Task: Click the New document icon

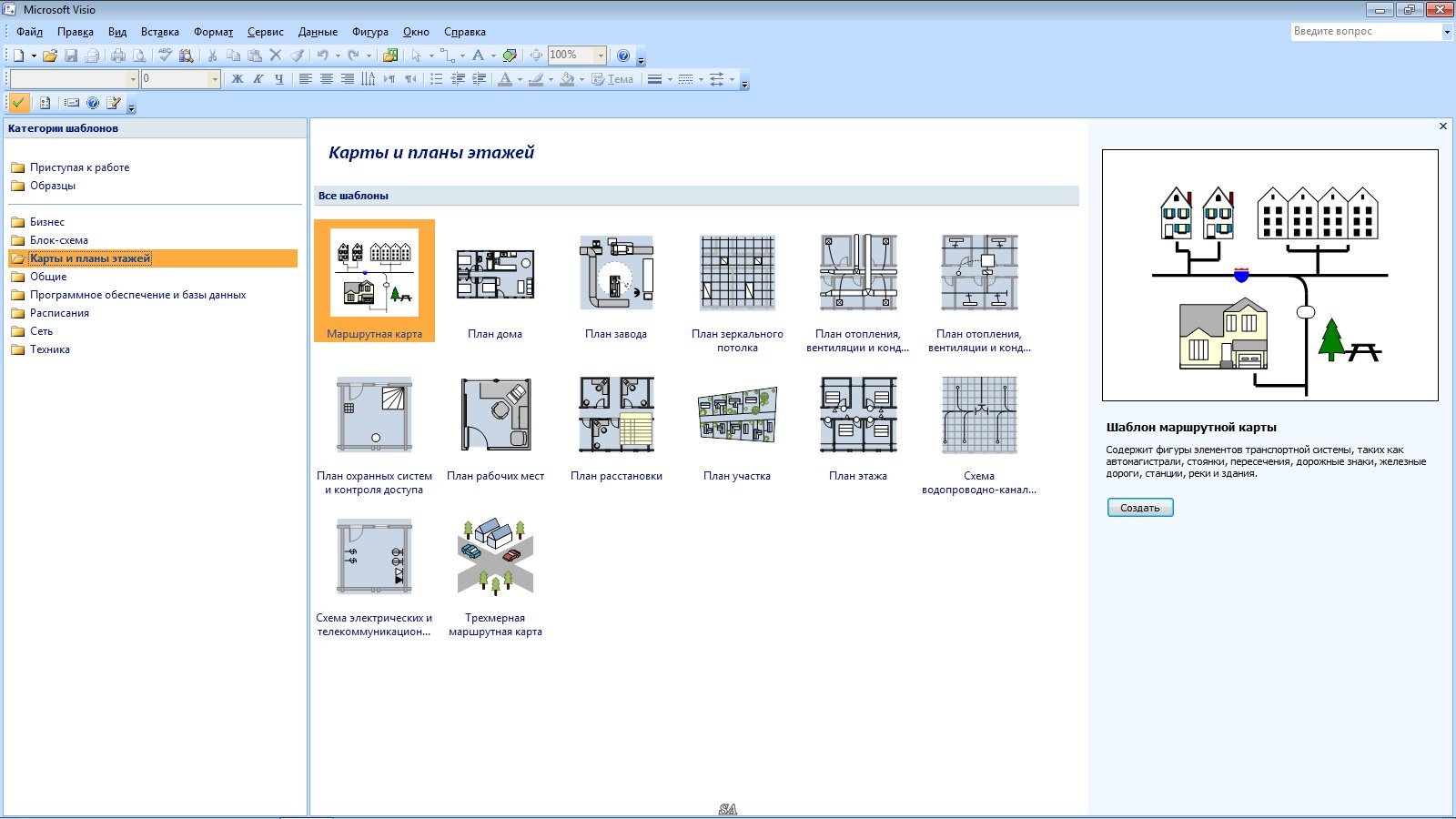Action: (18, 56)
